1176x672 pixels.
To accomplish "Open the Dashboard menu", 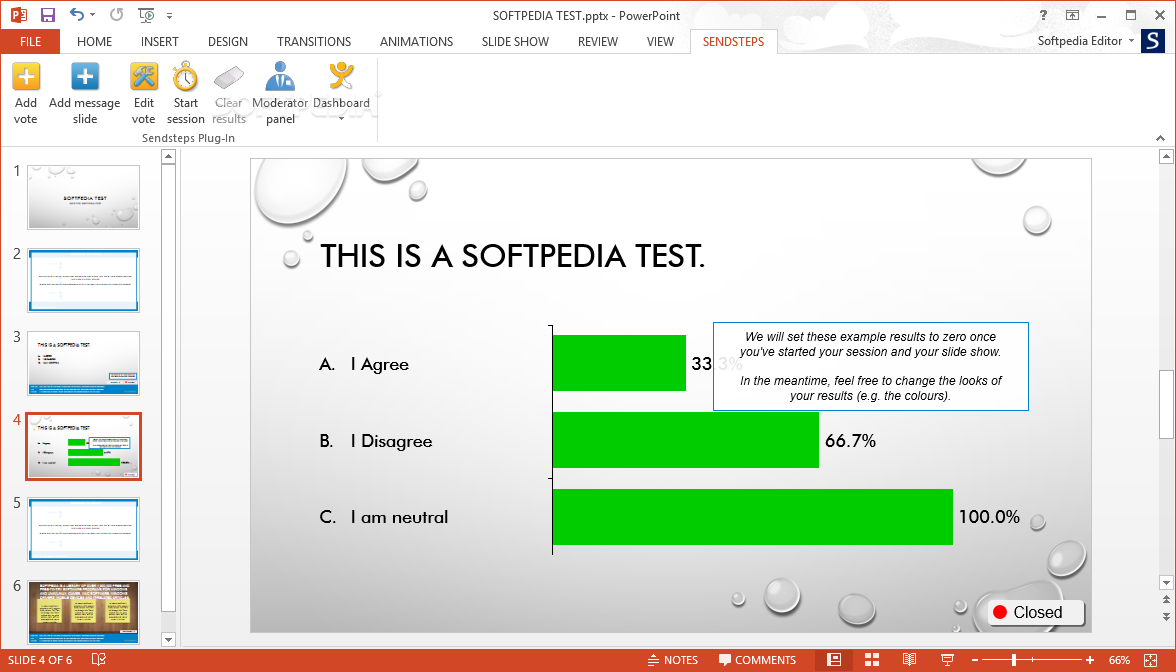I will click(x=341, y=93).
